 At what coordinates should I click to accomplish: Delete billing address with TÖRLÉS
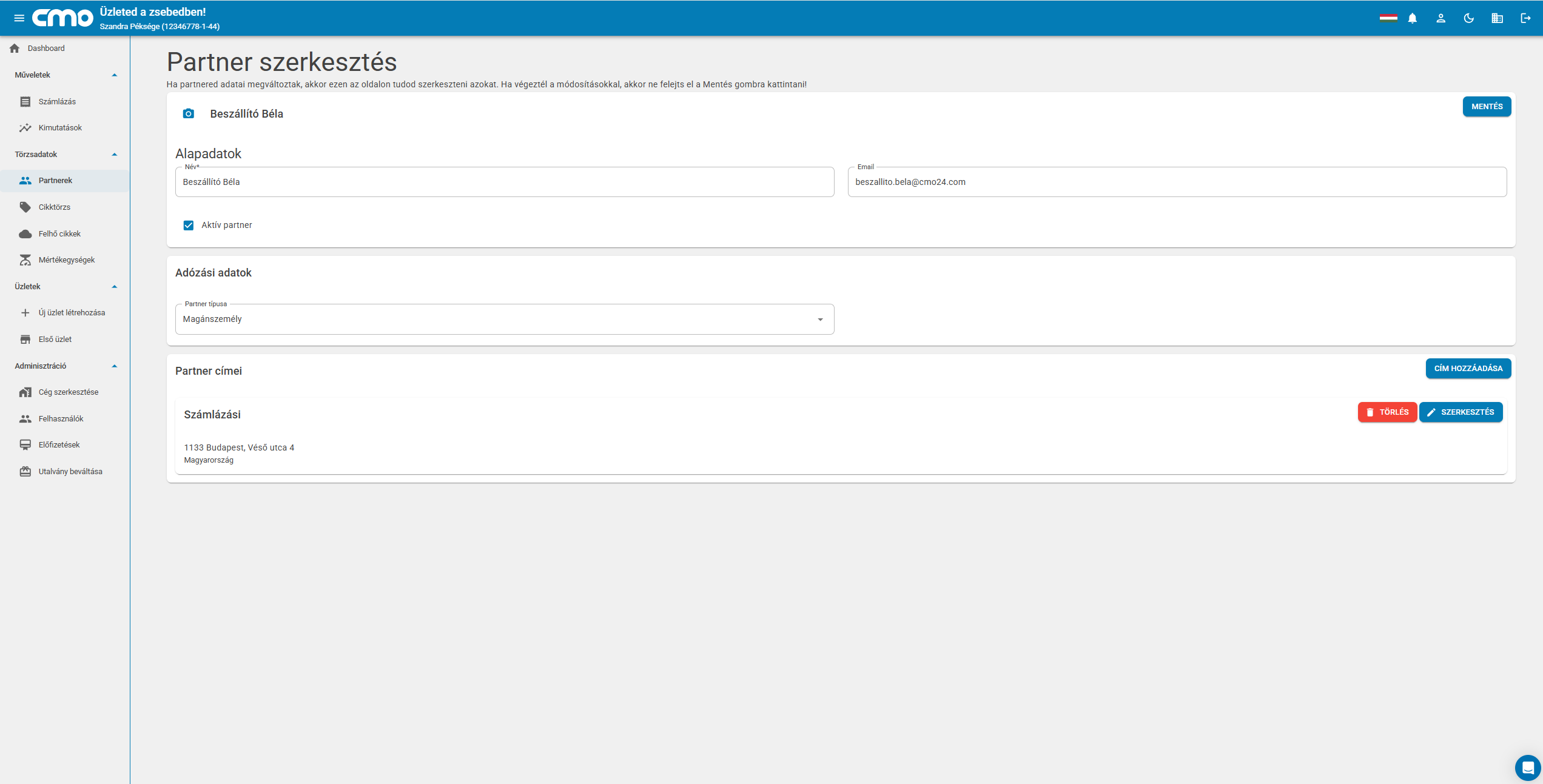tap(1387, 412)
